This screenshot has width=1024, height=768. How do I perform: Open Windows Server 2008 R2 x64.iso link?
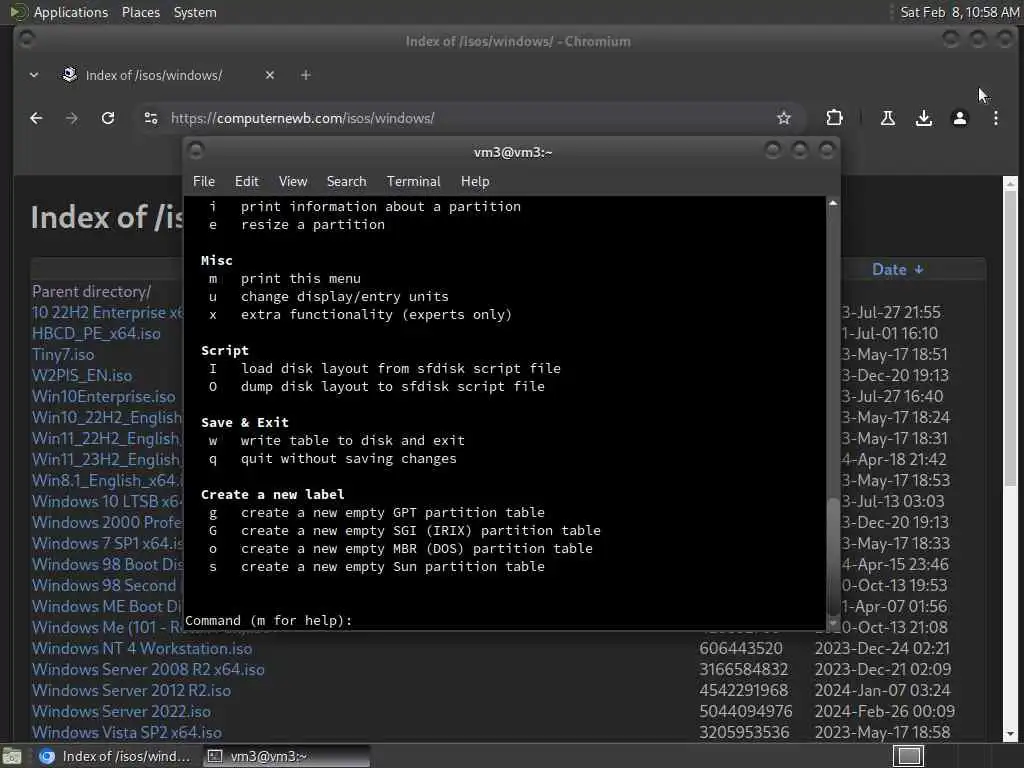(x=148, y=669)
